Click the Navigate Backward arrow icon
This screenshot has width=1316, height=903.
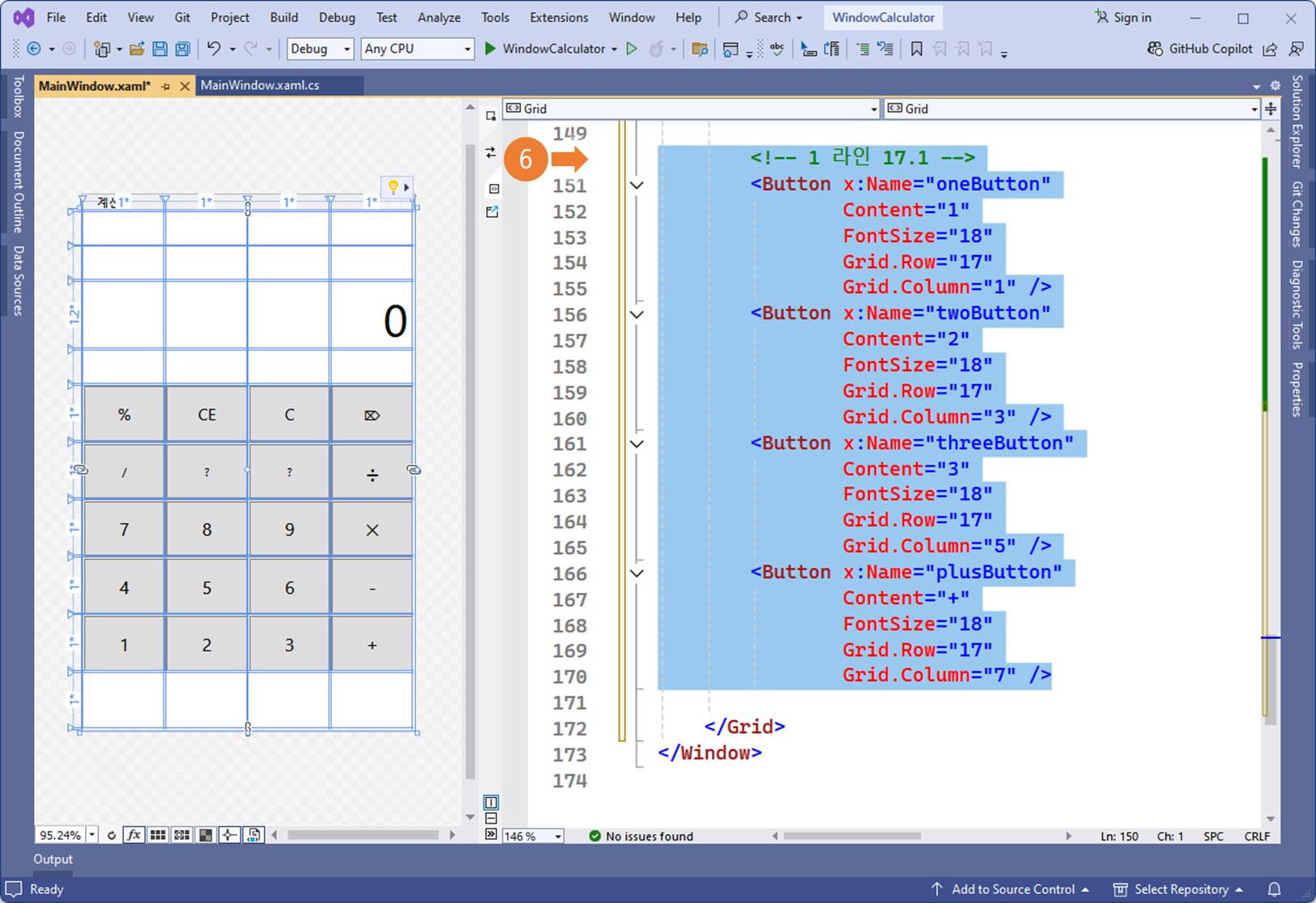coord(33,49)
